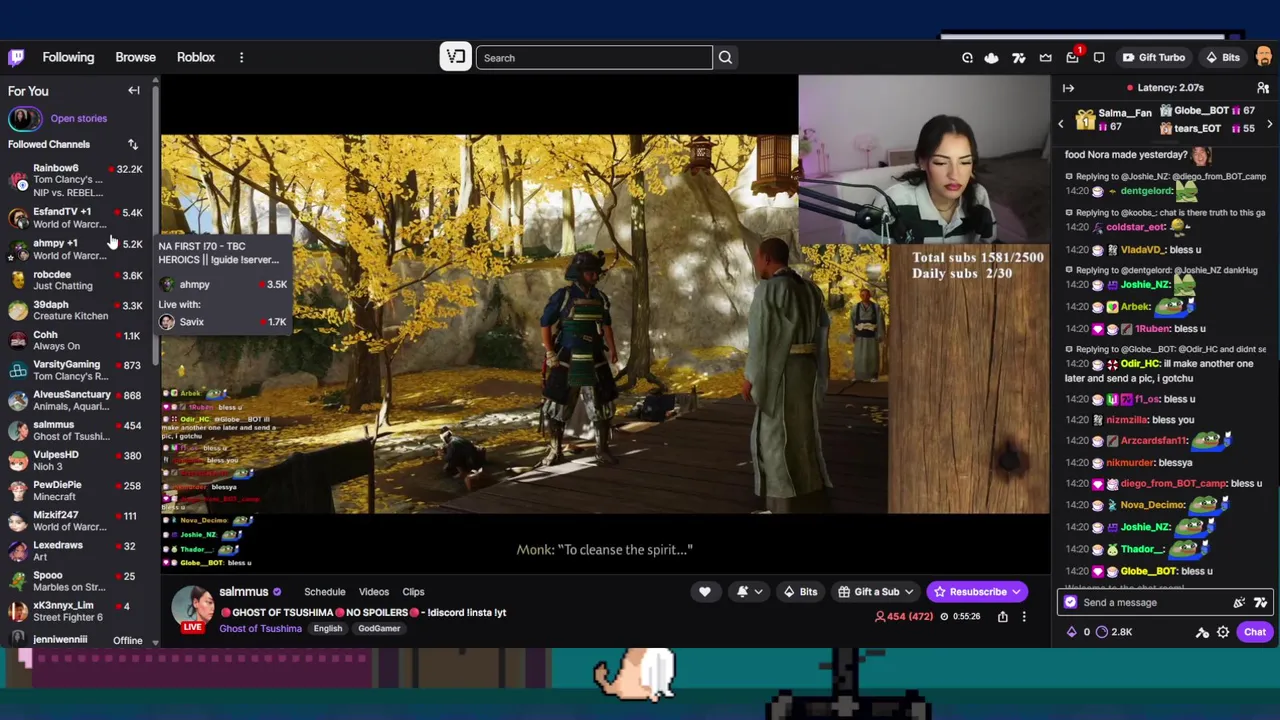Click the Bits button in top bar
Image resolution: width=1280 pixels, height=720 pixels.
click(1222, 58)
